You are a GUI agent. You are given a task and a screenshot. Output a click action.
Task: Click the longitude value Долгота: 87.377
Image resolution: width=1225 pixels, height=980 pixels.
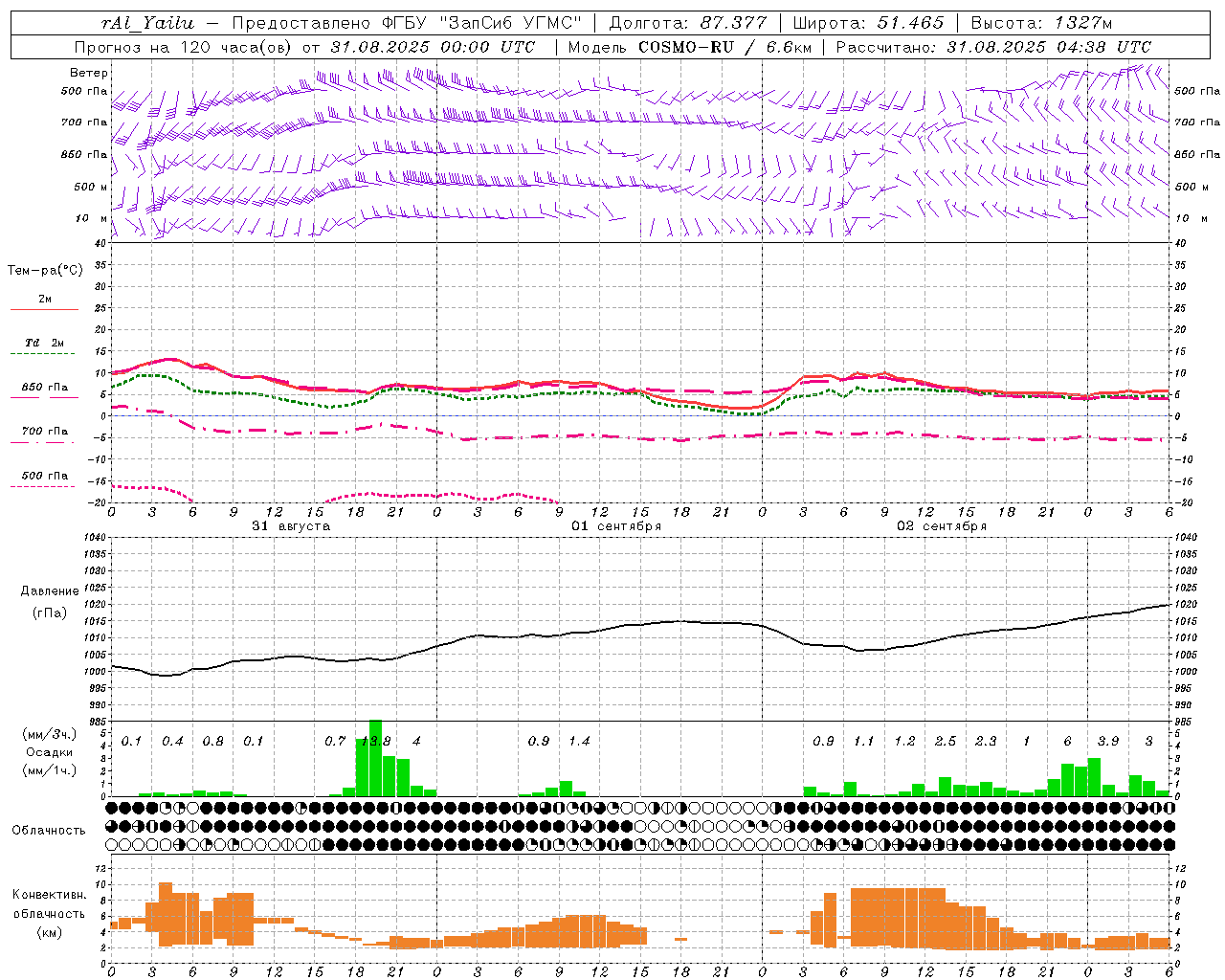687,23
